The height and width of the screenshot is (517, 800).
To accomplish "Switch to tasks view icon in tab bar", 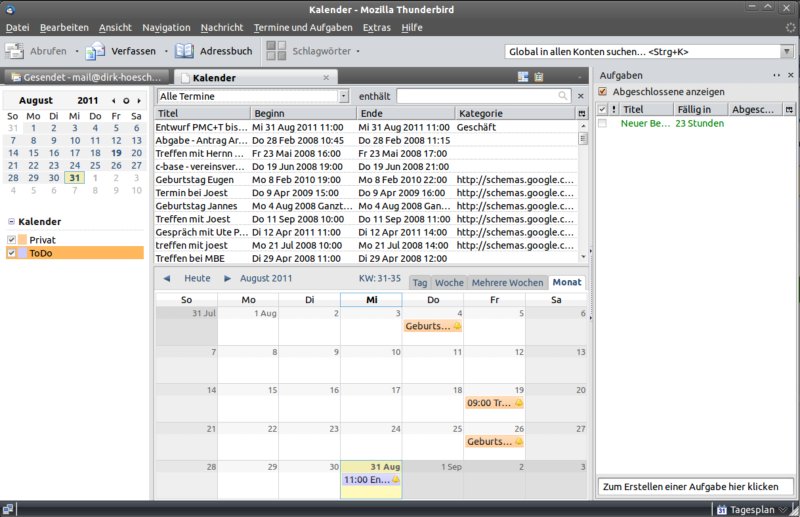I will pyautogui.click(x=538, y=77).
